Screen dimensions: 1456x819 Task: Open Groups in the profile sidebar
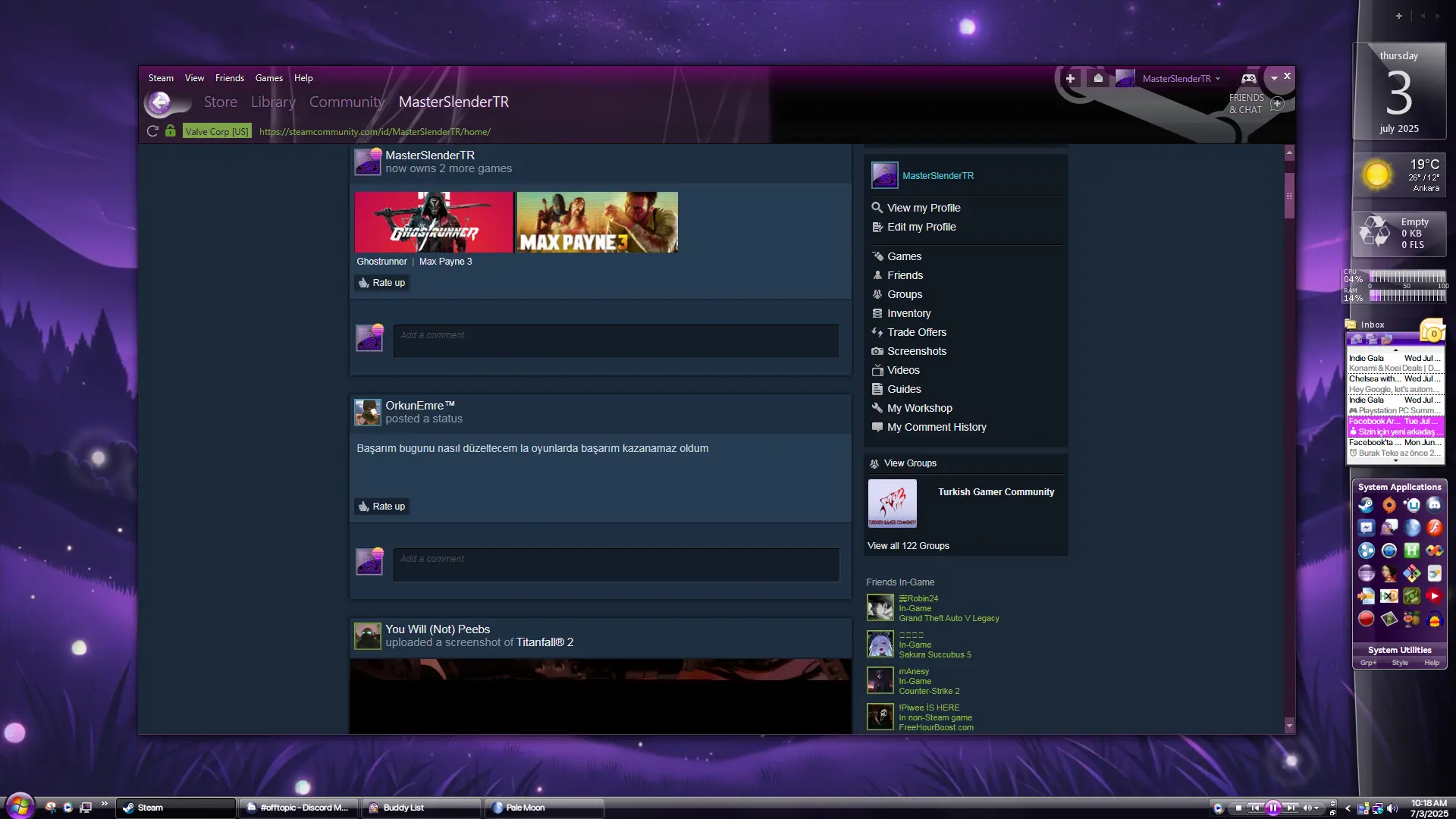point(905,294)
